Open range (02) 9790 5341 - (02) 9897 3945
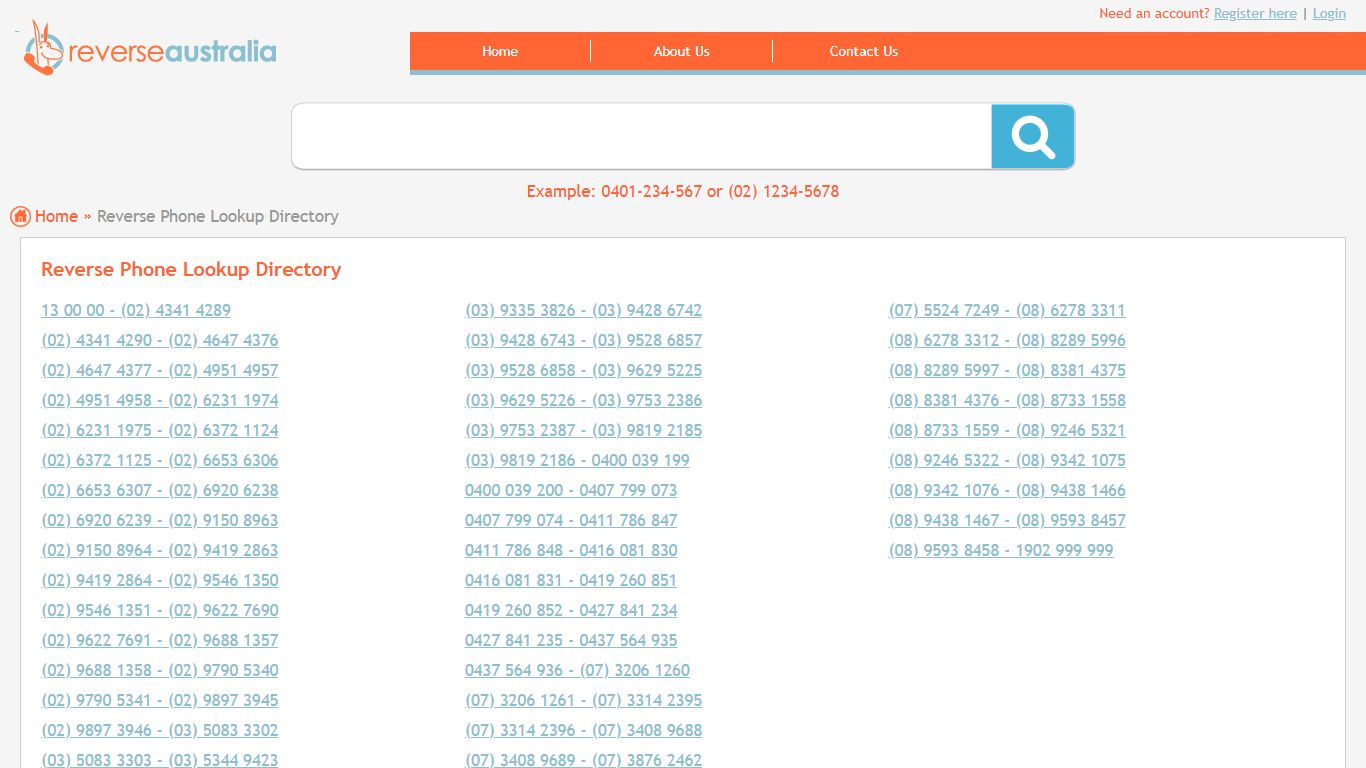This screenshot has width=1366, height=768. (160, 700)
